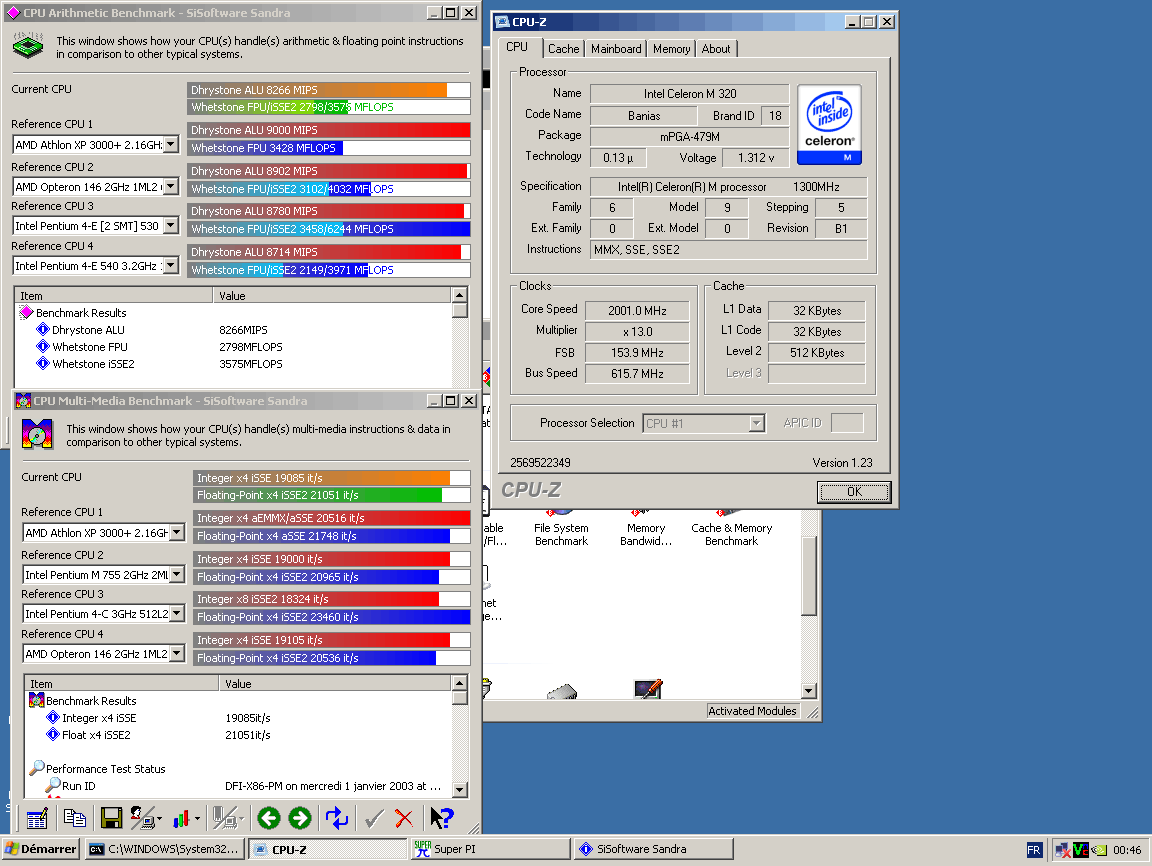The image size is (1152, 866).
Task: Click the File System Benchmark module
Action: 561,534
